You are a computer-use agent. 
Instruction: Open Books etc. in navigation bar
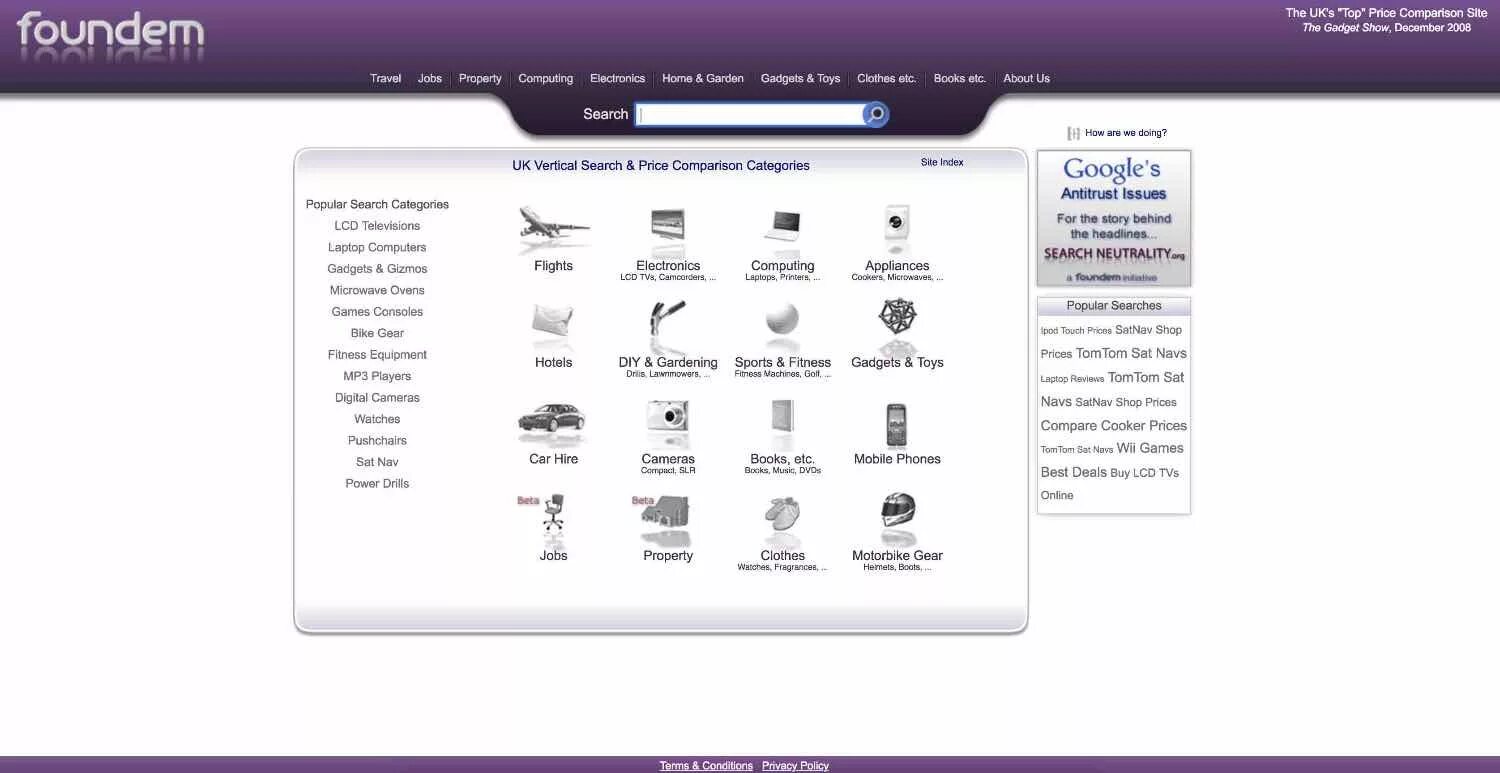coord(960,79)
